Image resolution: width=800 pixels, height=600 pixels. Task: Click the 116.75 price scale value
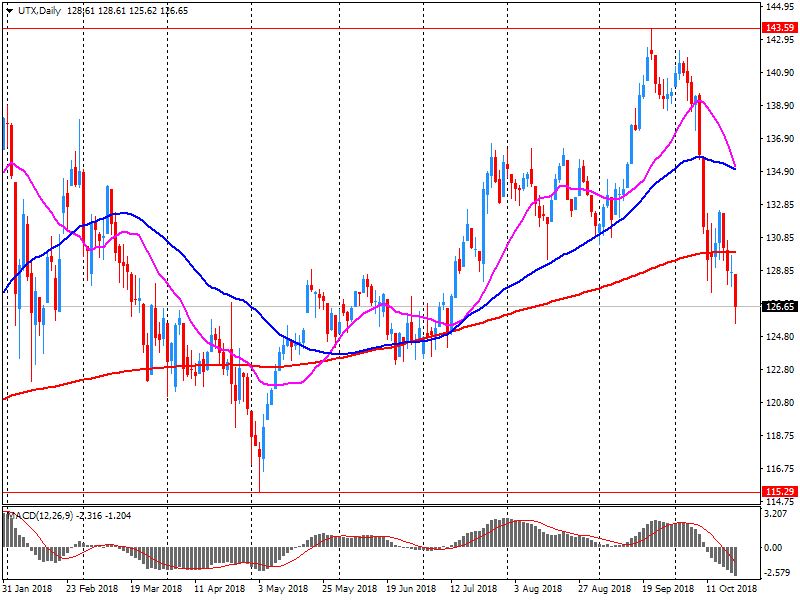click(780, 468)
